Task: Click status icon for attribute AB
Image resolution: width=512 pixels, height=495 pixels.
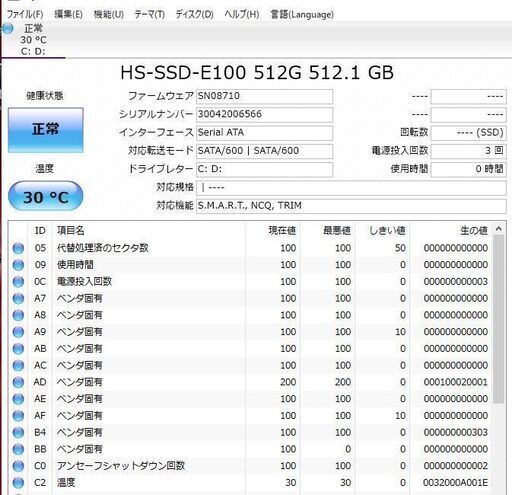Action: 18,349
